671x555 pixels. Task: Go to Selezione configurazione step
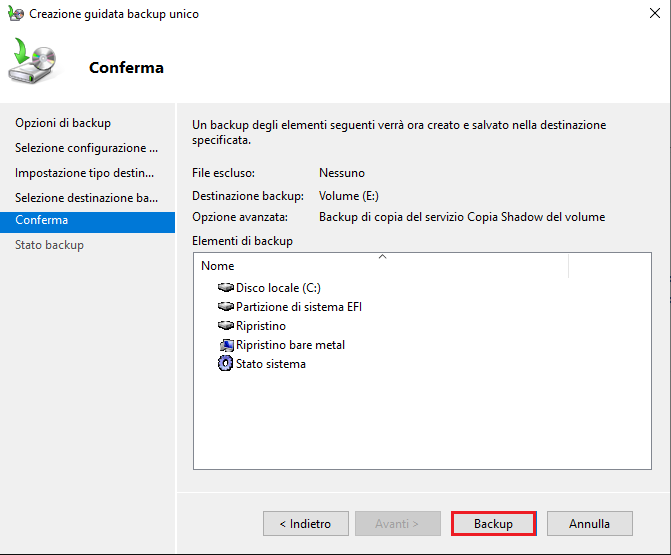pos(86,148)
